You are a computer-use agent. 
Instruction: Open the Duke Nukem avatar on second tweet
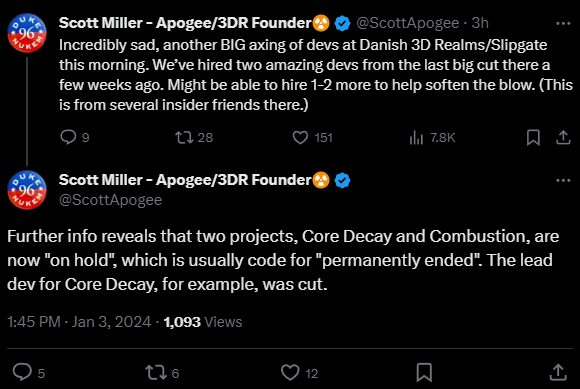point(27,190)
